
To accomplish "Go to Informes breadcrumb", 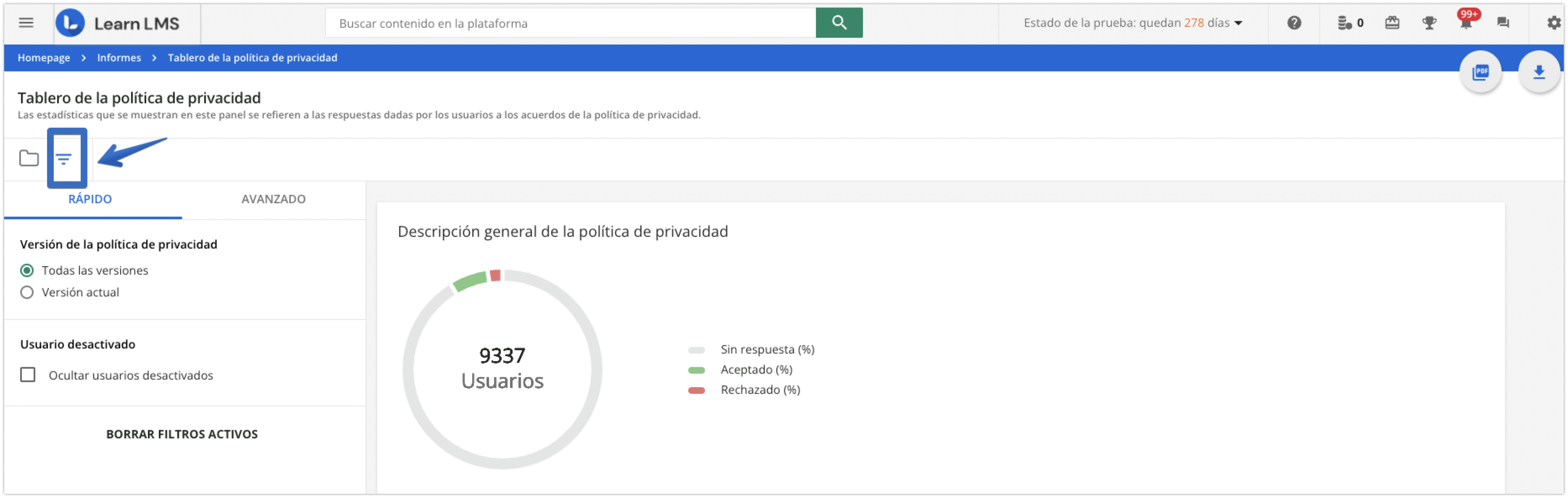I will pos(119,58).
